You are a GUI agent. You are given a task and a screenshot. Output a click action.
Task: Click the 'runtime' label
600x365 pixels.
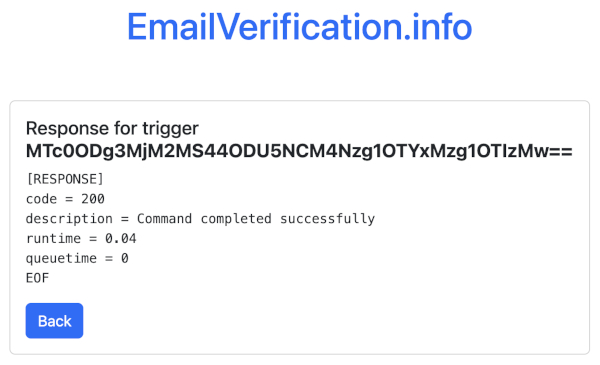pos(54,239)
